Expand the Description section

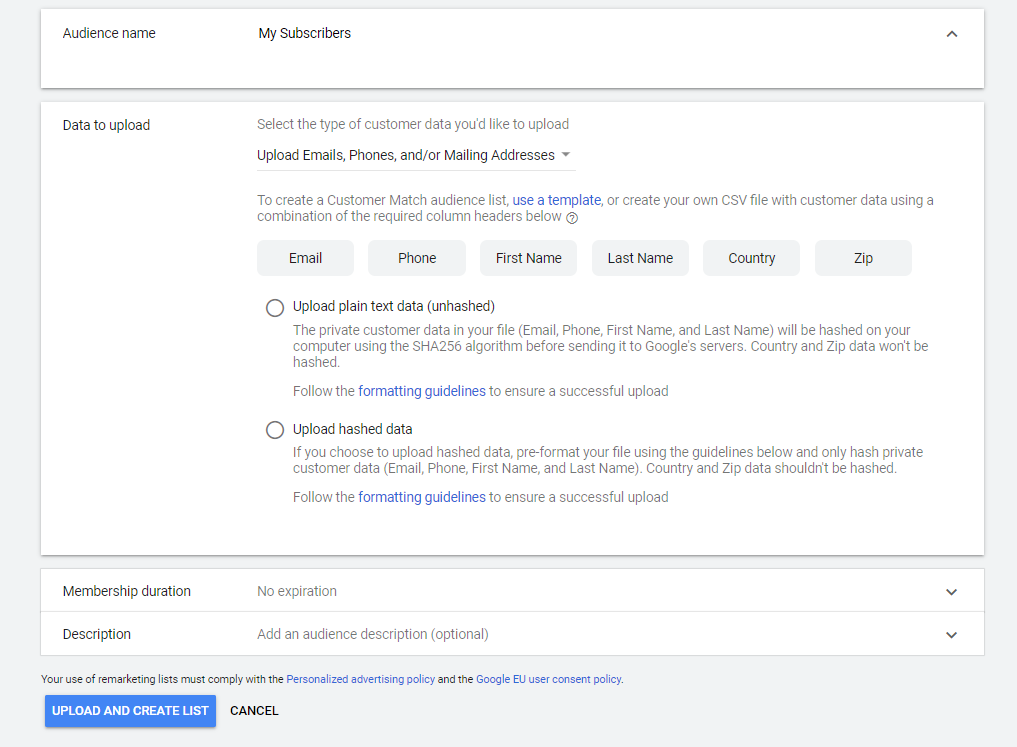pos(951,635)
